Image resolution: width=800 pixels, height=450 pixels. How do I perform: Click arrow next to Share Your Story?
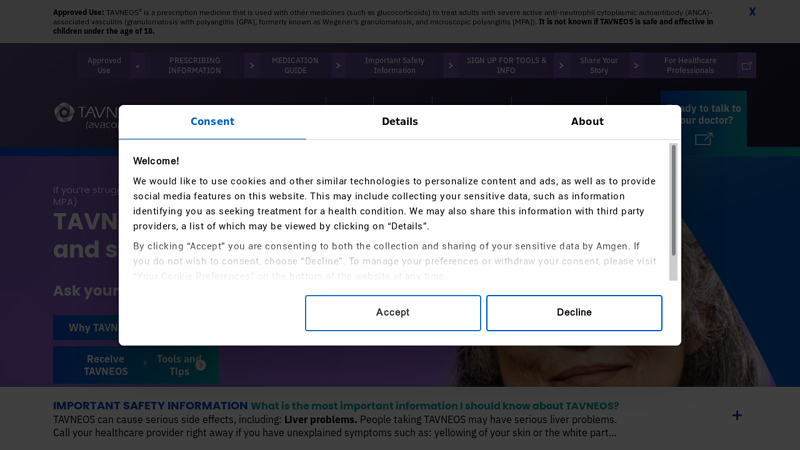click(x=636, y=65)
